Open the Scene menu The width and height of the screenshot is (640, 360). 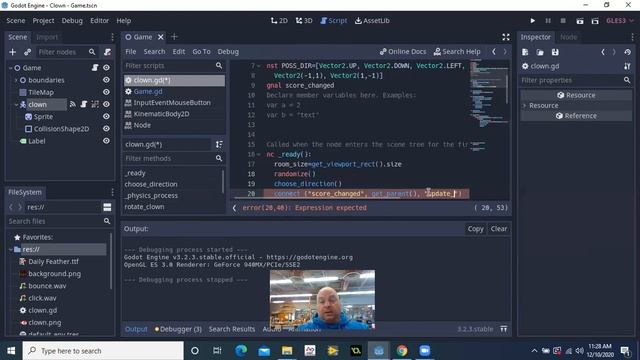click(x=16, y=20)
